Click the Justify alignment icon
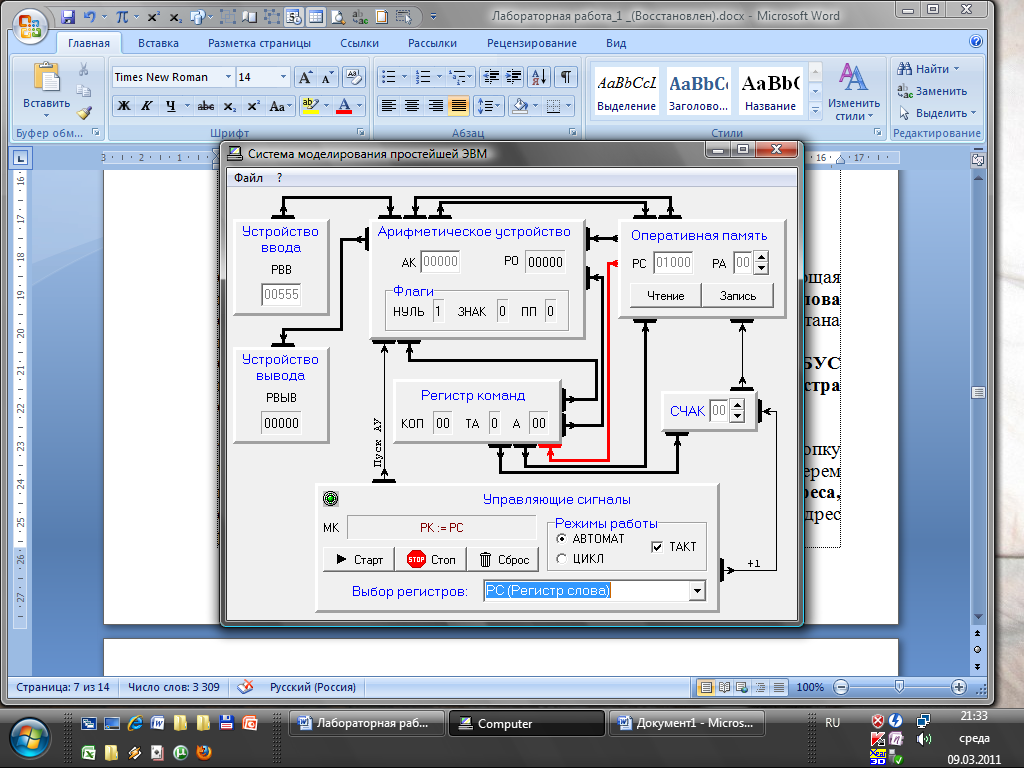 [x=459, y=106]
